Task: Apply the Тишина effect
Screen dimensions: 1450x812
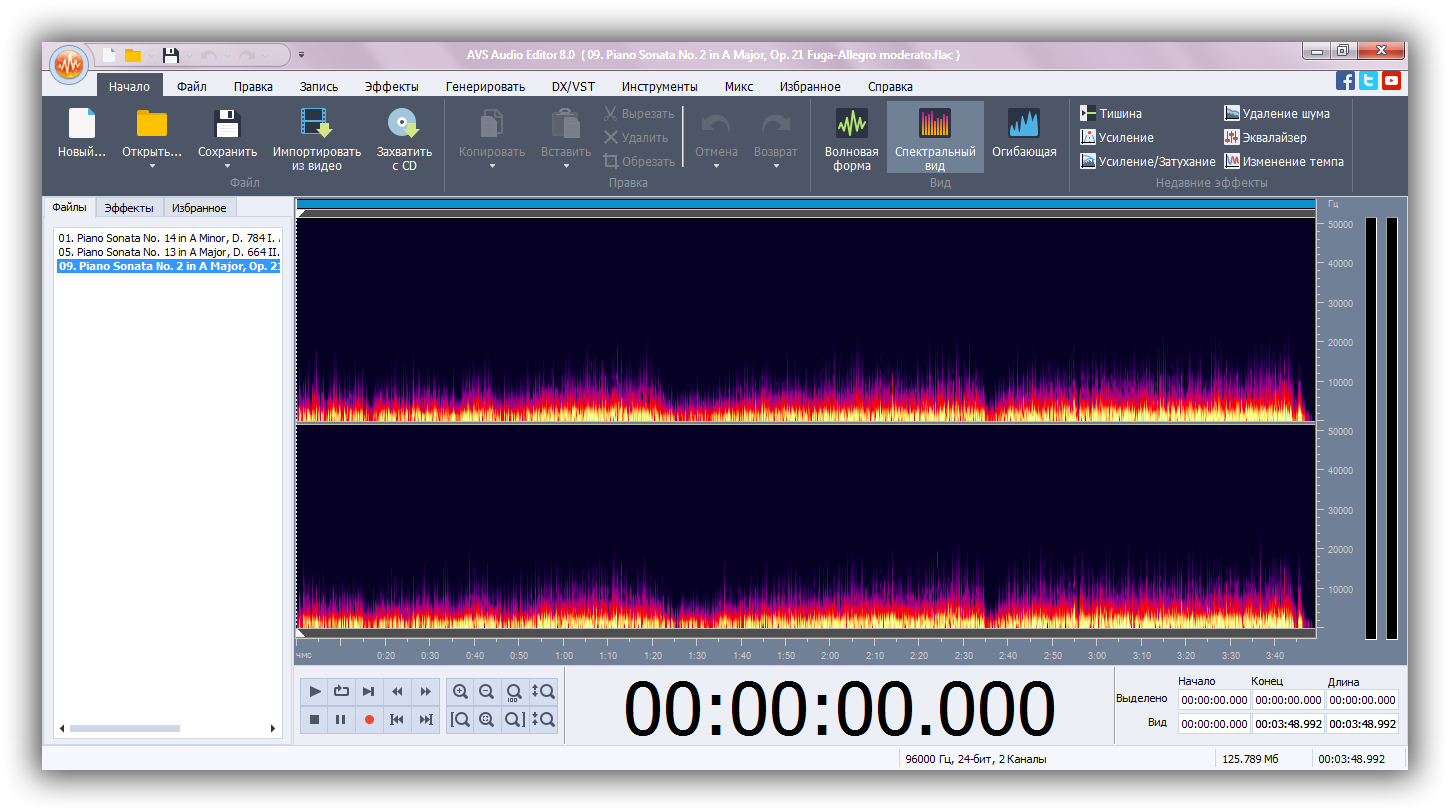Action: point(1111,114)
